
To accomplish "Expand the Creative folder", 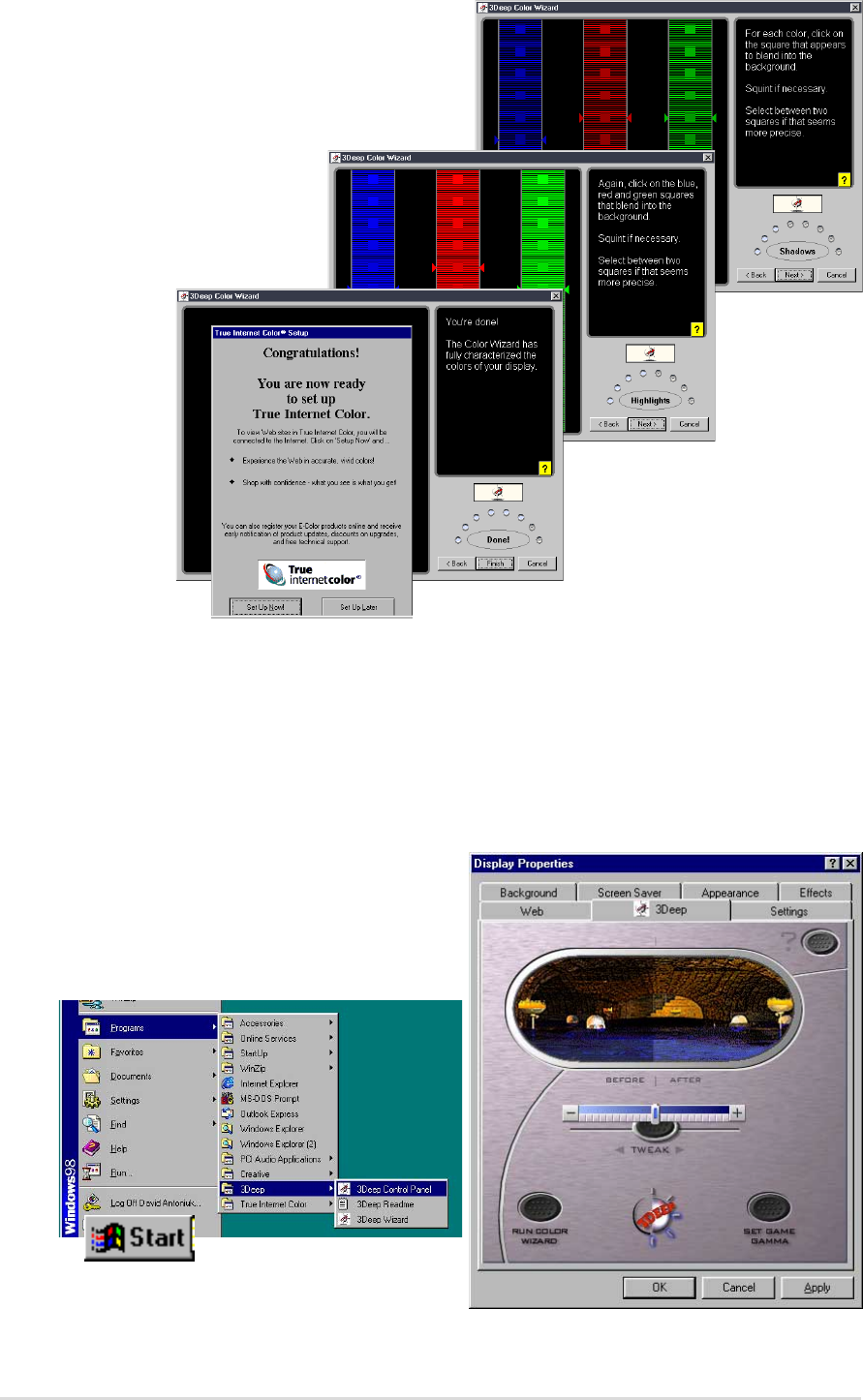I will [x=278, y=1173].
